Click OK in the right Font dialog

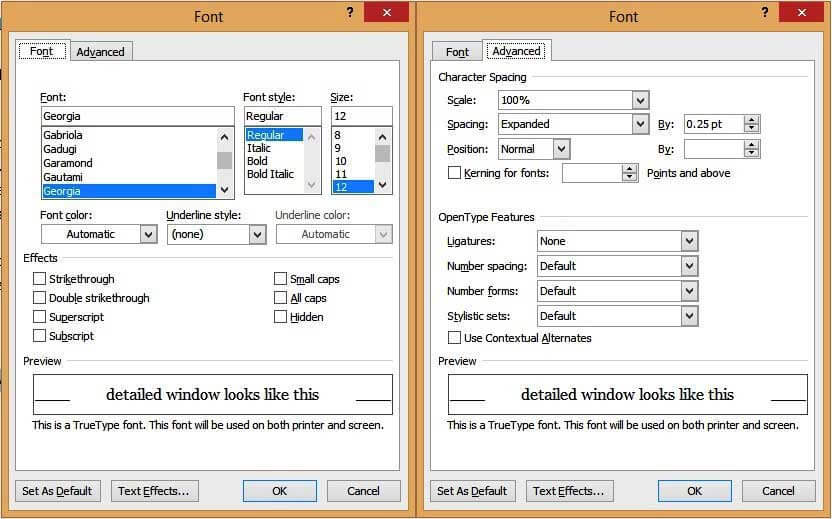point(695,491)
